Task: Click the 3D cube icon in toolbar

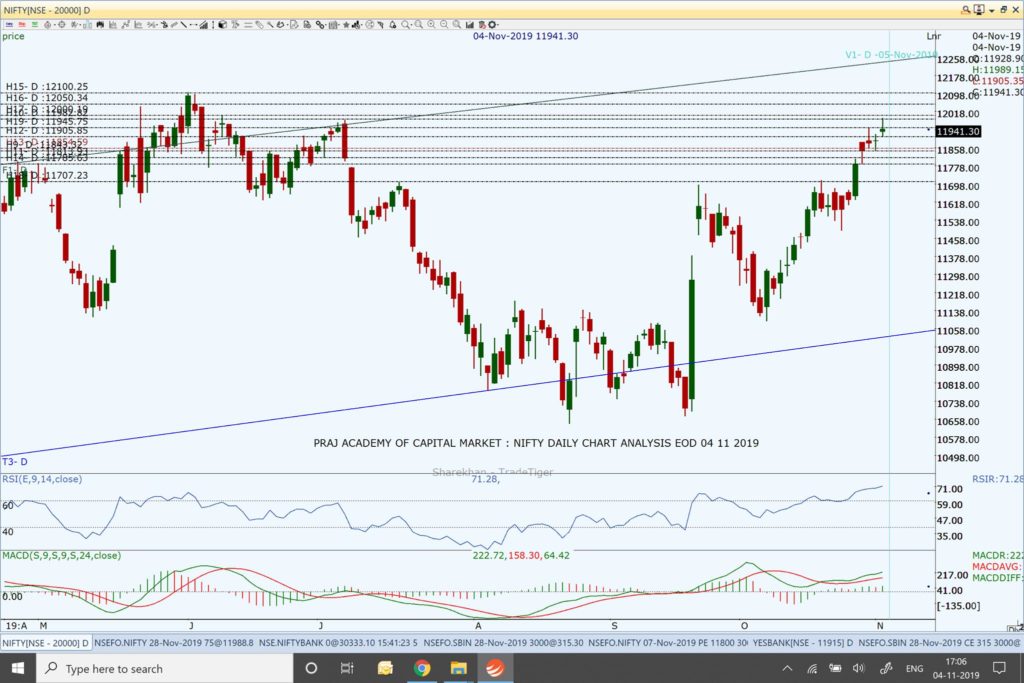Action: (222, 25)
